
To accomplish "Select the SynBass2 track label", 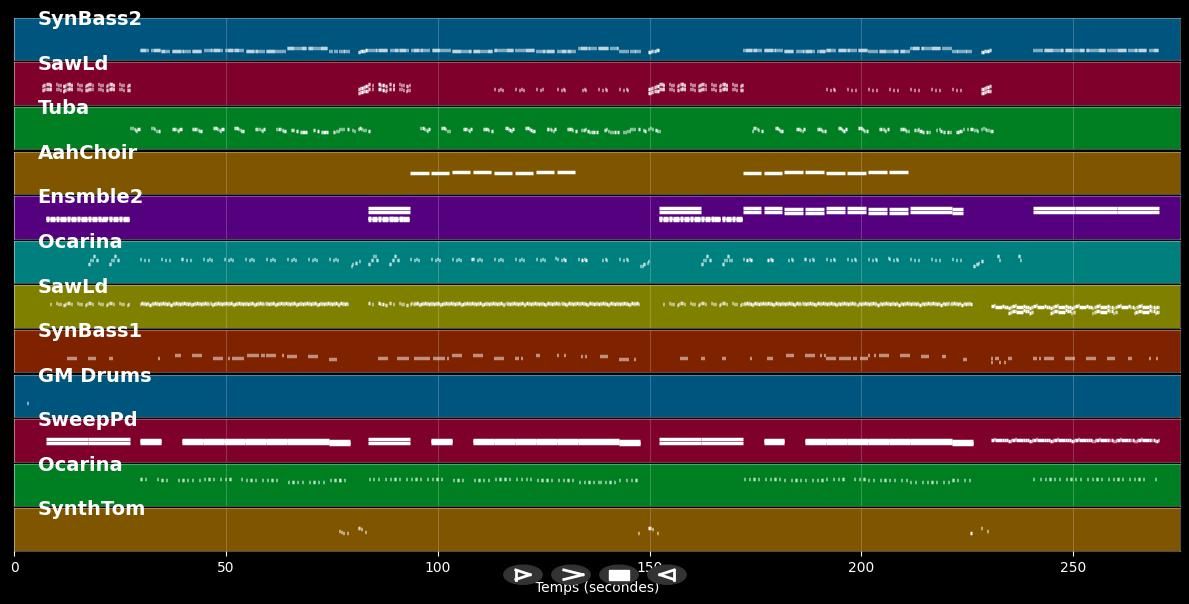I will 90,19.
